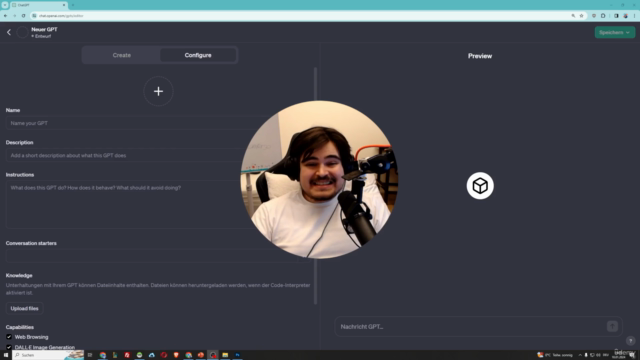Show hidden system tray icons
640x360 pixels.
[x=580, y=355]
